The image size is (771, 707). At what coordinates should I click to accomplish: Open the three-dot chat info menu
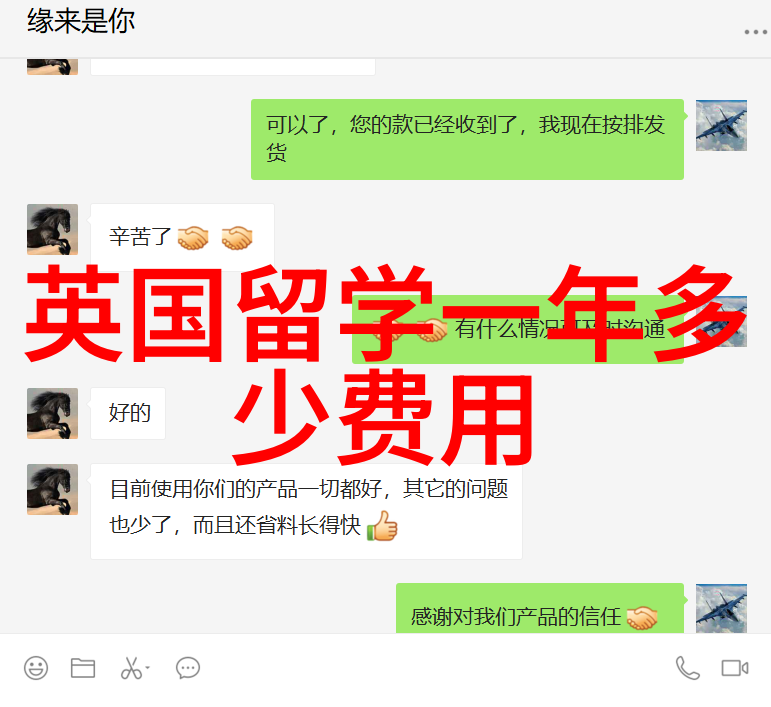(x=755, y=32)
